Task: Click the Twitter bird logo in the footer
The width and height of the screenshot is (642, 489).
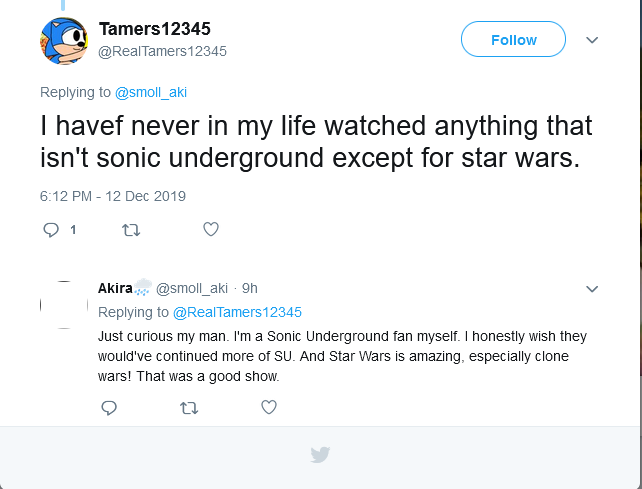Action: [320, 455]
